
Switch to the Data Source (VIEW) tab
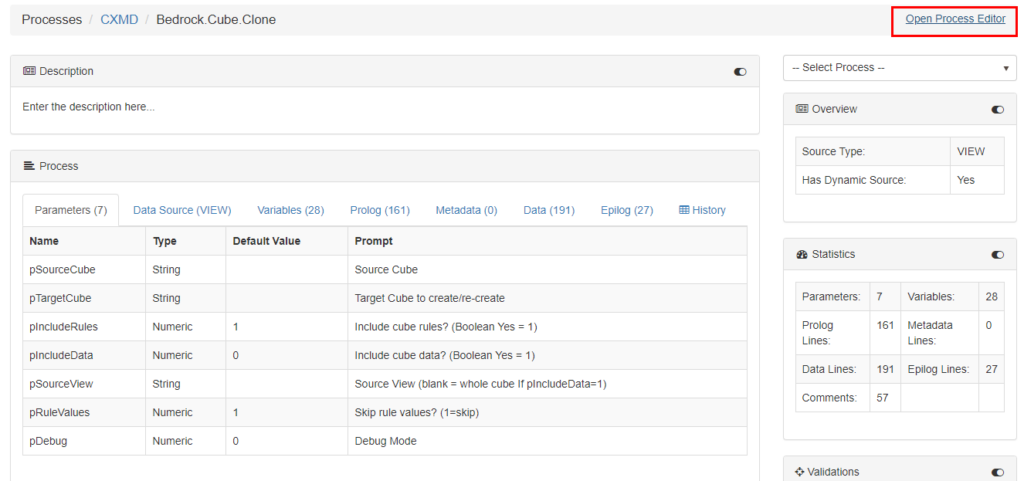[x=182, y=210]
